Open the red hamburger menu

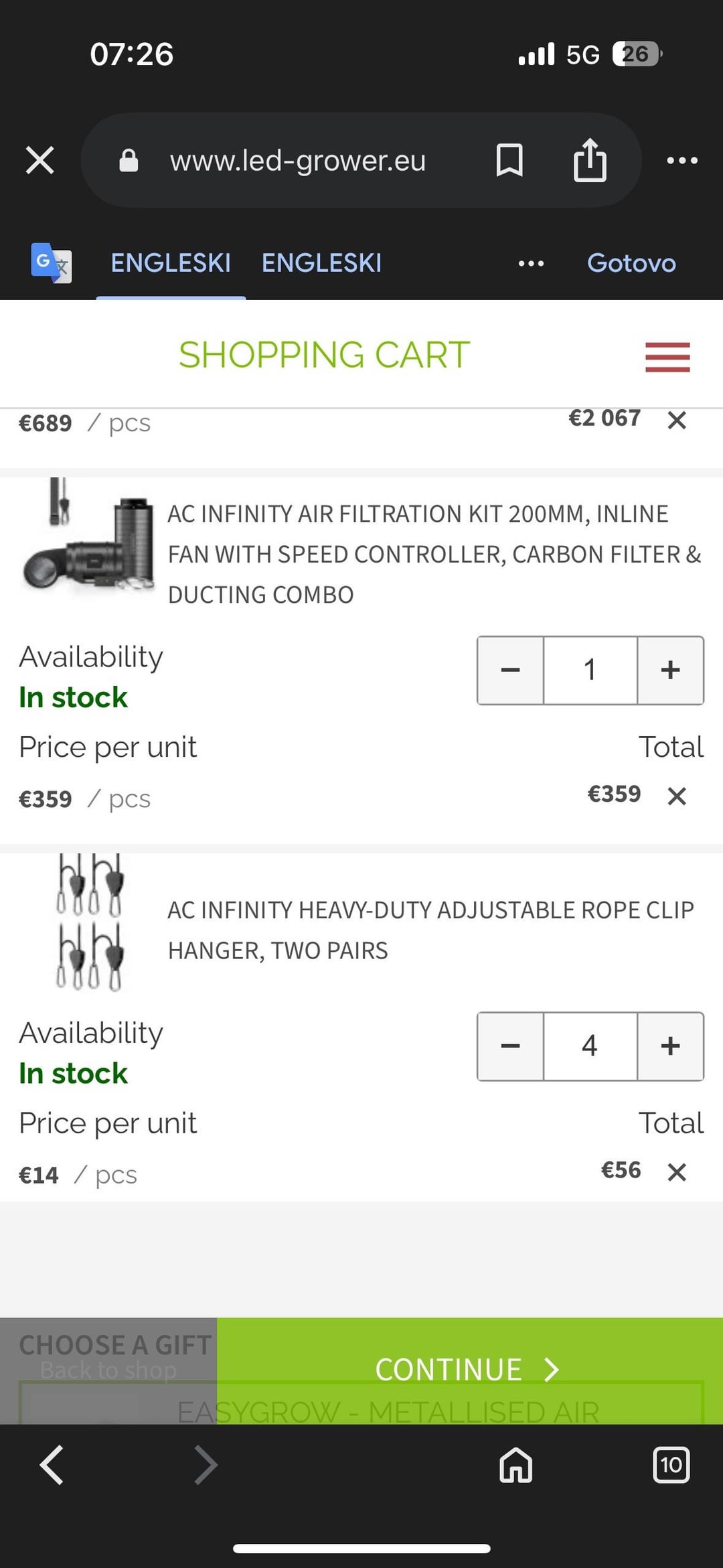(667, 357)
